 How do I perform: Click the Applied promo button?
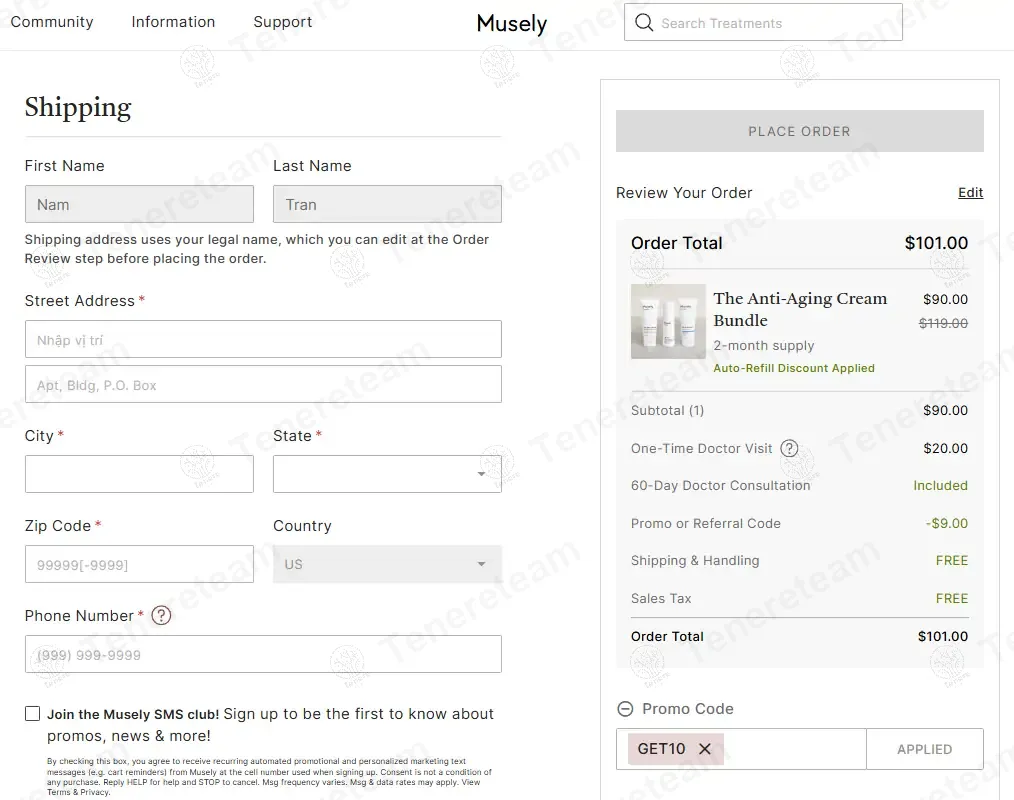click(924, 749)
